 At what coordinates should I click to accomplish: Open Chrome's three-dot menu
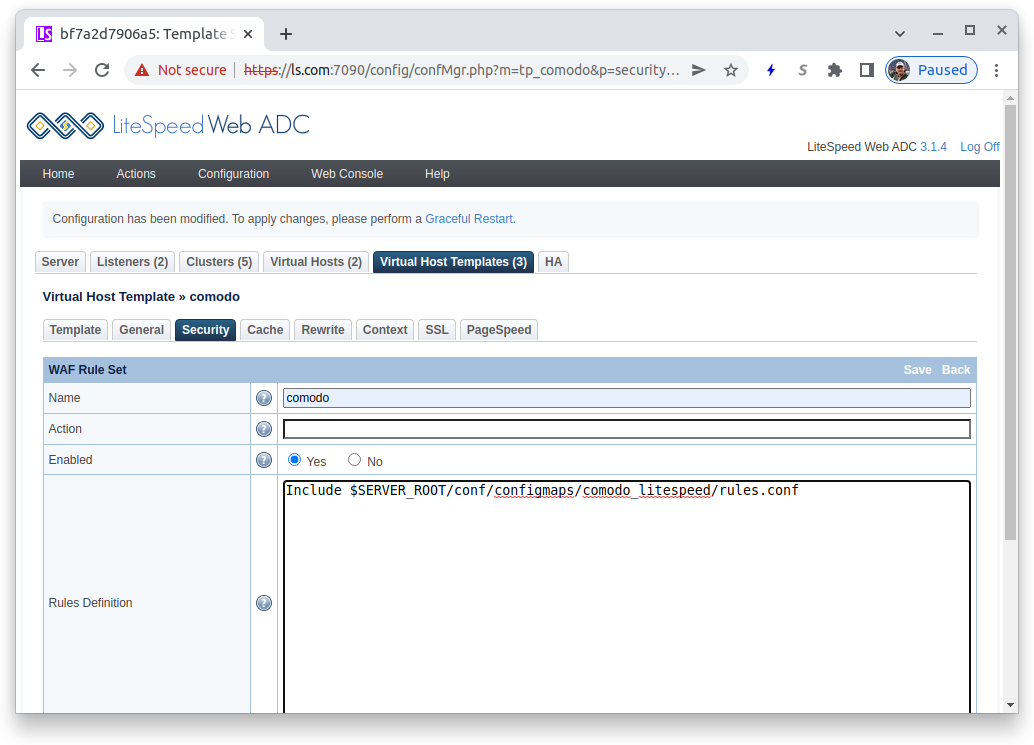coord(996,70)
